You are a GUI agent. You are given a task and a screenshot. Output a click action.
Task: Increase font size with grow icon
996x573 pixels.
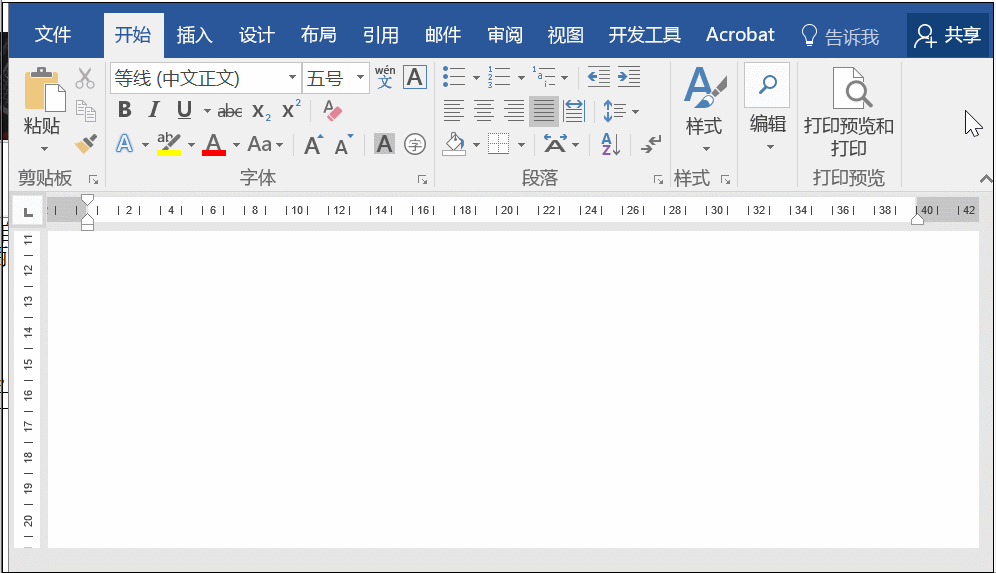(313, 145)
